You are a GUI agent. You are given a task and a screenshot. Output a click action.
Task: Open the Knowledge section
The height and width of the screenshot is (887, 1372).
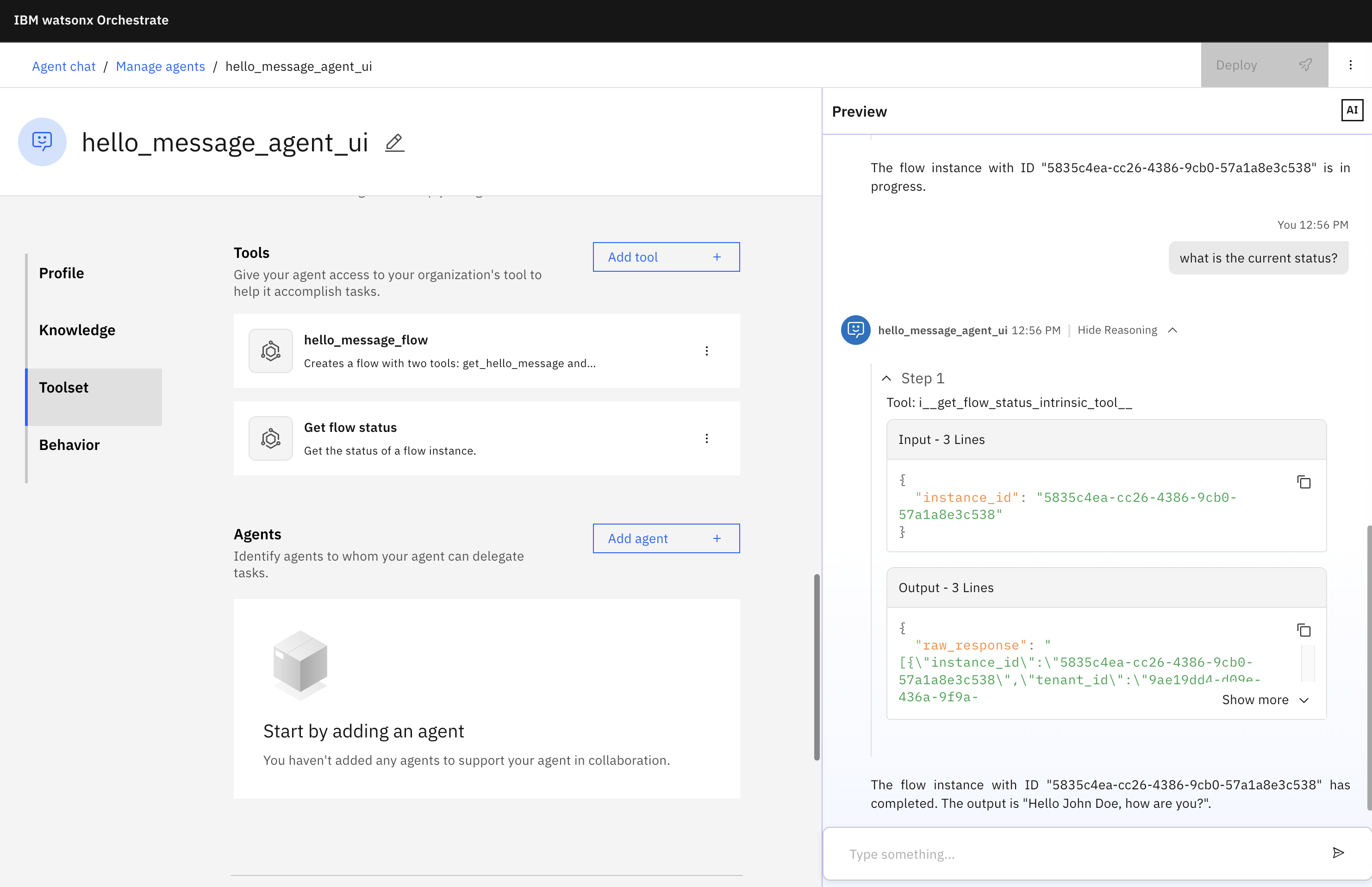(x=77, y=330)
